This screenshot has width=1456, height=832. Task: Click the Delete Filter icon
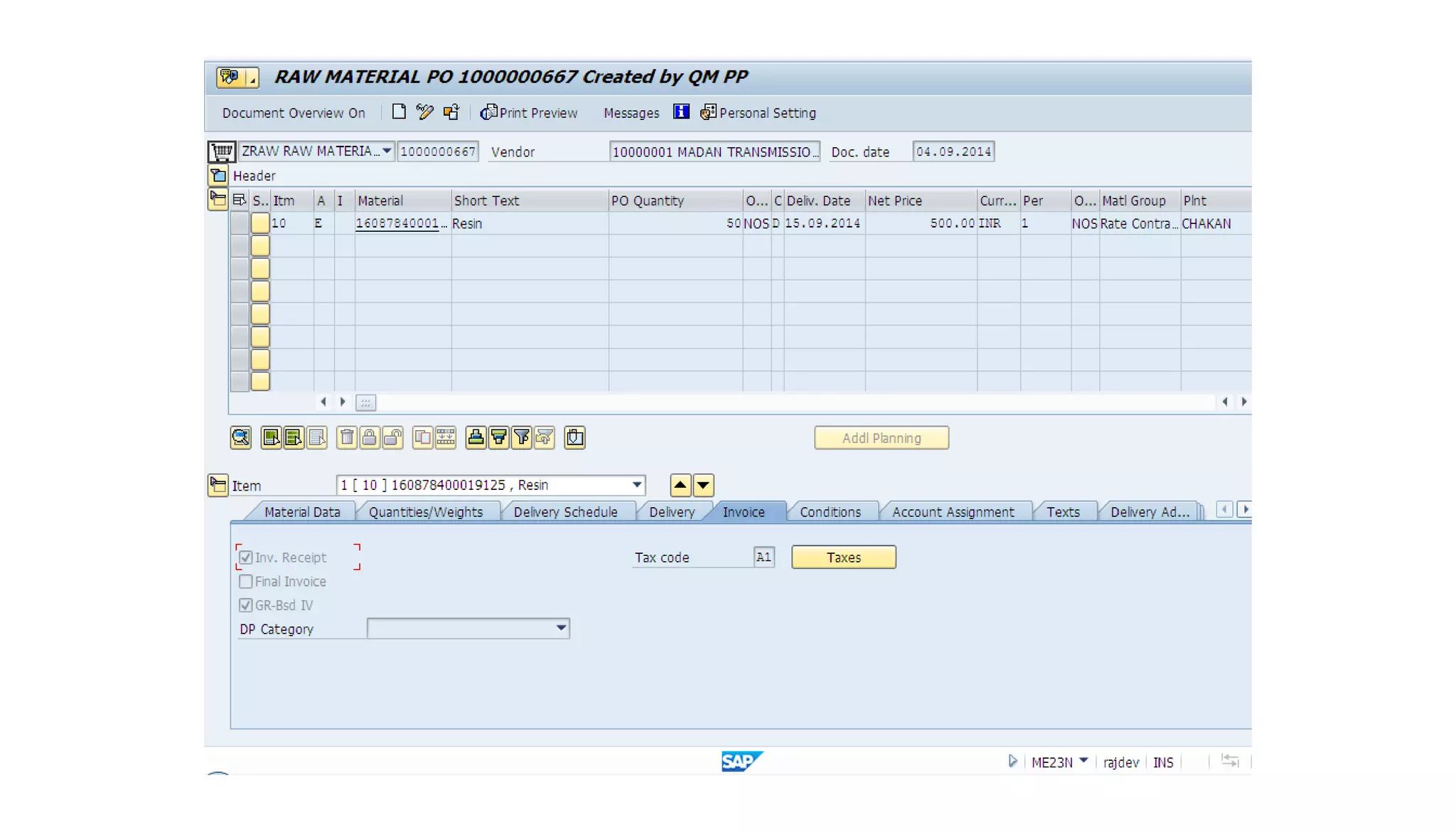pos(545,437)
